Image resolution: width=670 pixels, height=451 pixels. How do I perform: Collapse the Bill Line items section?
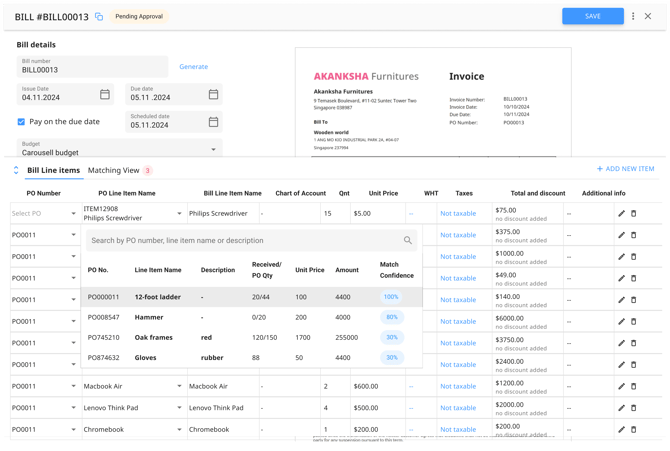coord(16,171)
